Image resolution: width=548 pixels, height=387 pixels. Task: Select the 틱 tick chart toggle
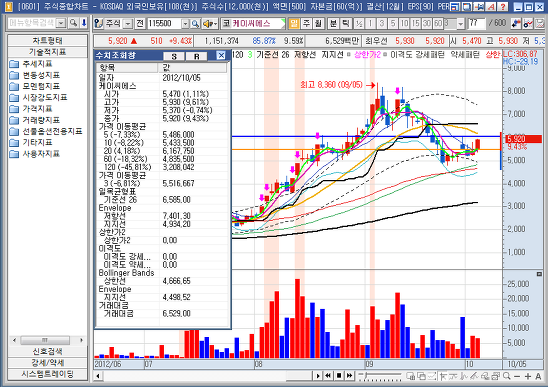point(345,23)
